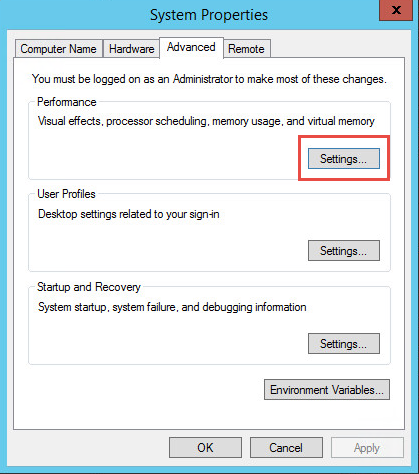Select the Advanced tab
Image resolution: width=419 pixels, height=474 pixels.
tap(191, 47)
